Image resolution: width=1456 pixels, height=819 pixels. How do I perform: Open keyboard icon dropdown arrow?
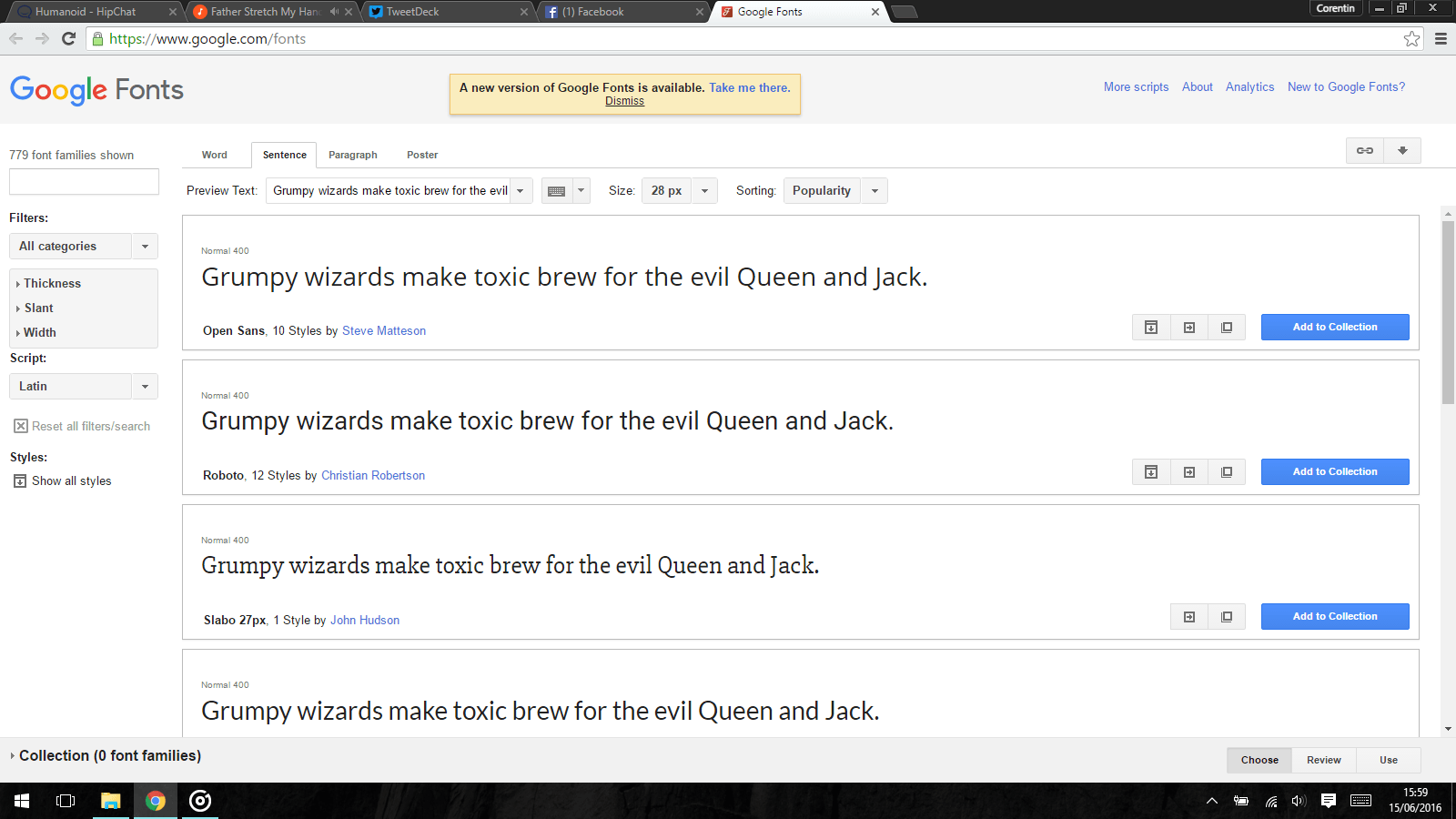581,191
